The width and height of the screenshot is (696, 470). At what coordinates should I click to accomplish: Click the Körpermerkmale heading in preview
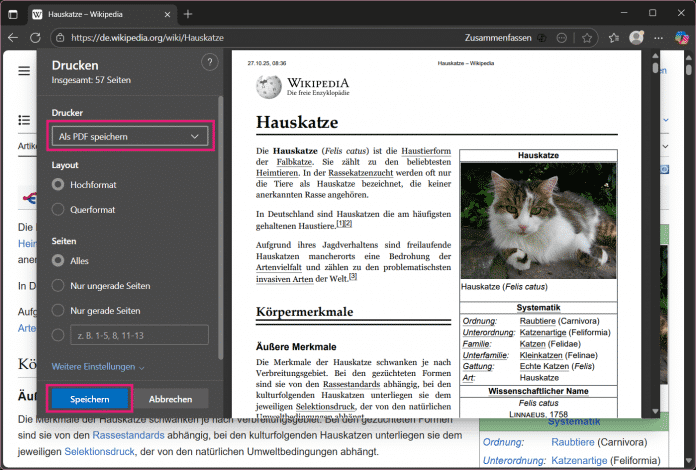(304, 312)
